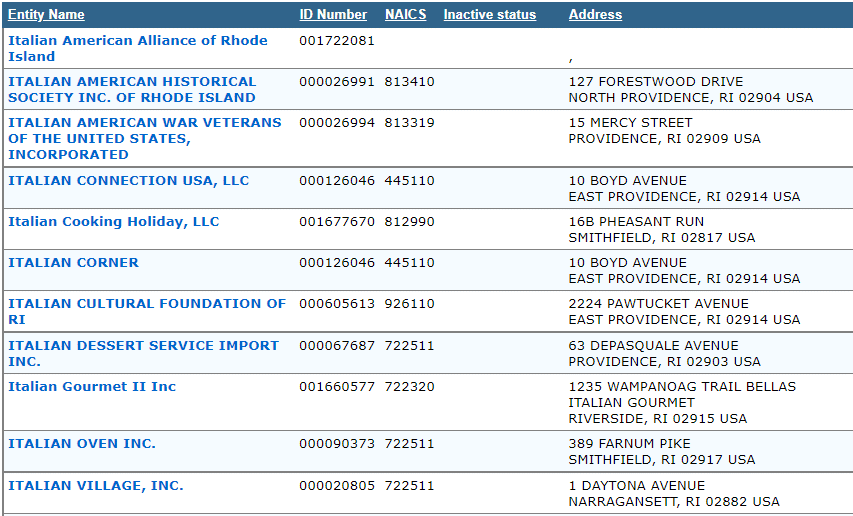The width and height of the screenshot is (853, 516).
Task: Open Italian Dessert Service Import Inc.
Action: 143,353
